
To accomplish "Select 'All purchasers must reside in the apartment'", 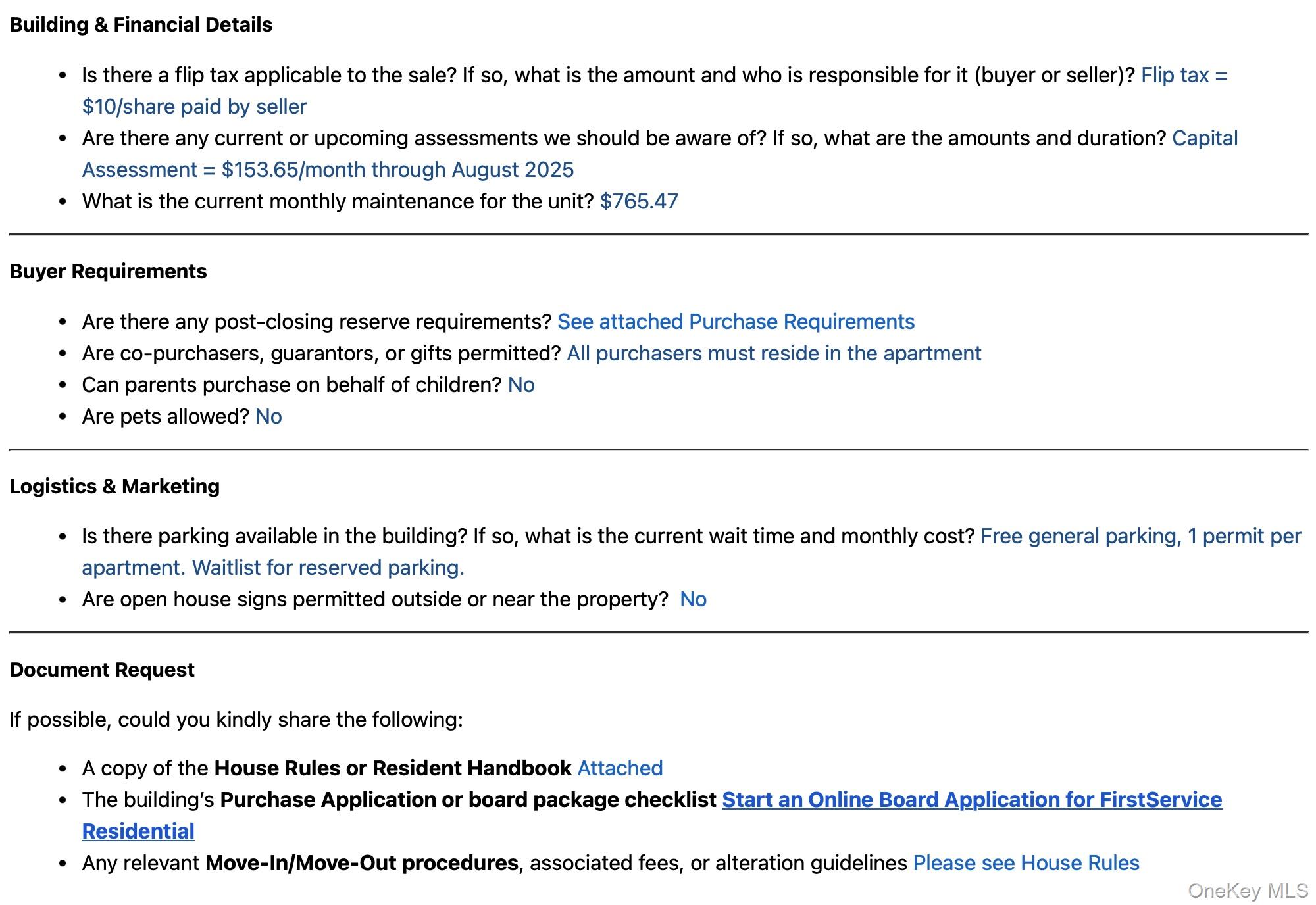I will tap(774, 353).
